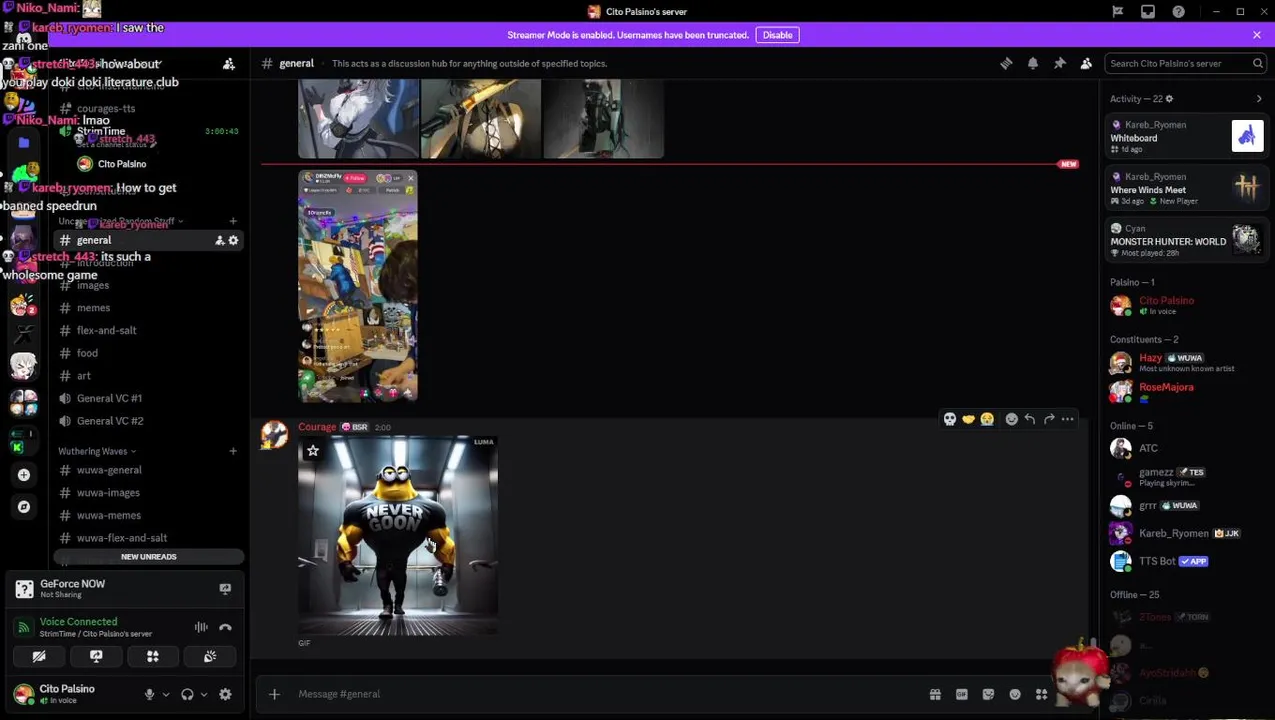Open the gift icon in message bar

[x=935, y=694]
